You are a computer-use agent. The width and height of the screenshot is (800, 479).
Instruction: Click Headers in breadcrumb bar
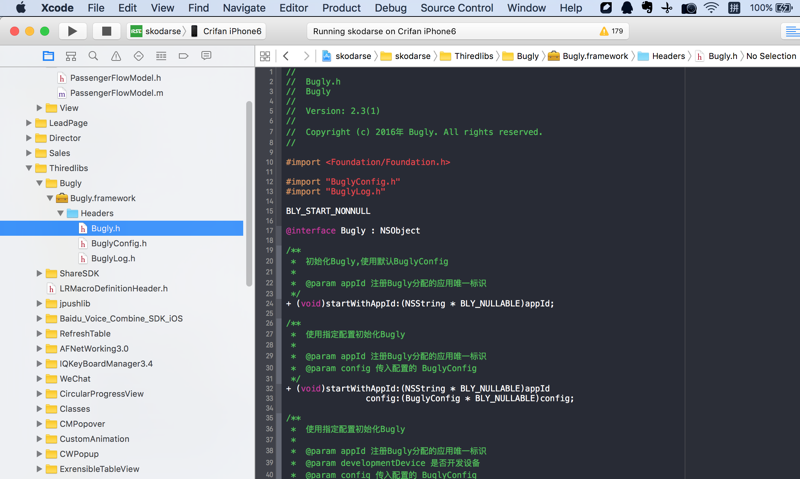coord(662,56)
